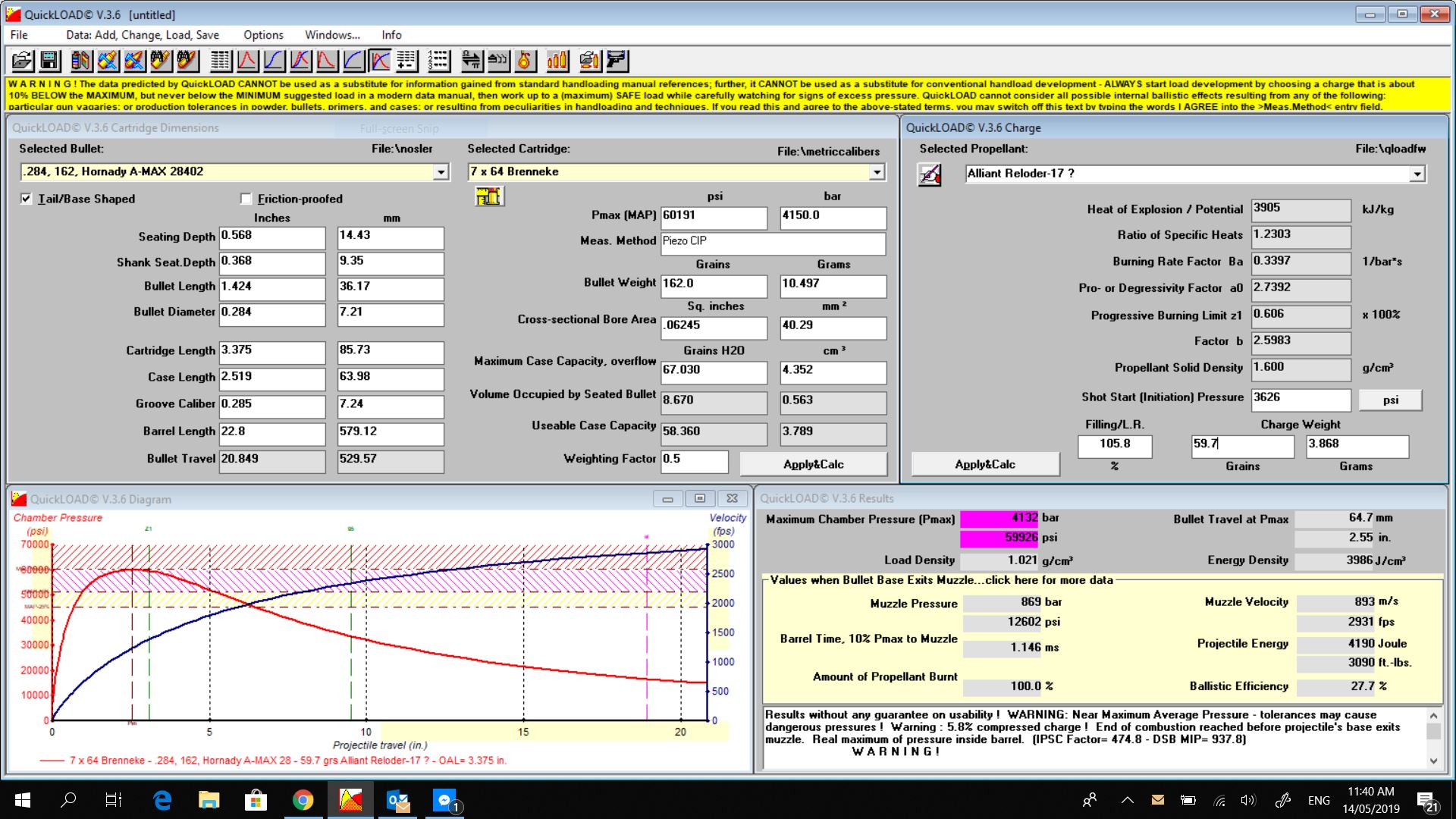
Task: Open a file with the open-folder toolbar icon
Action: pyautogui.click(x=23, y=60)
